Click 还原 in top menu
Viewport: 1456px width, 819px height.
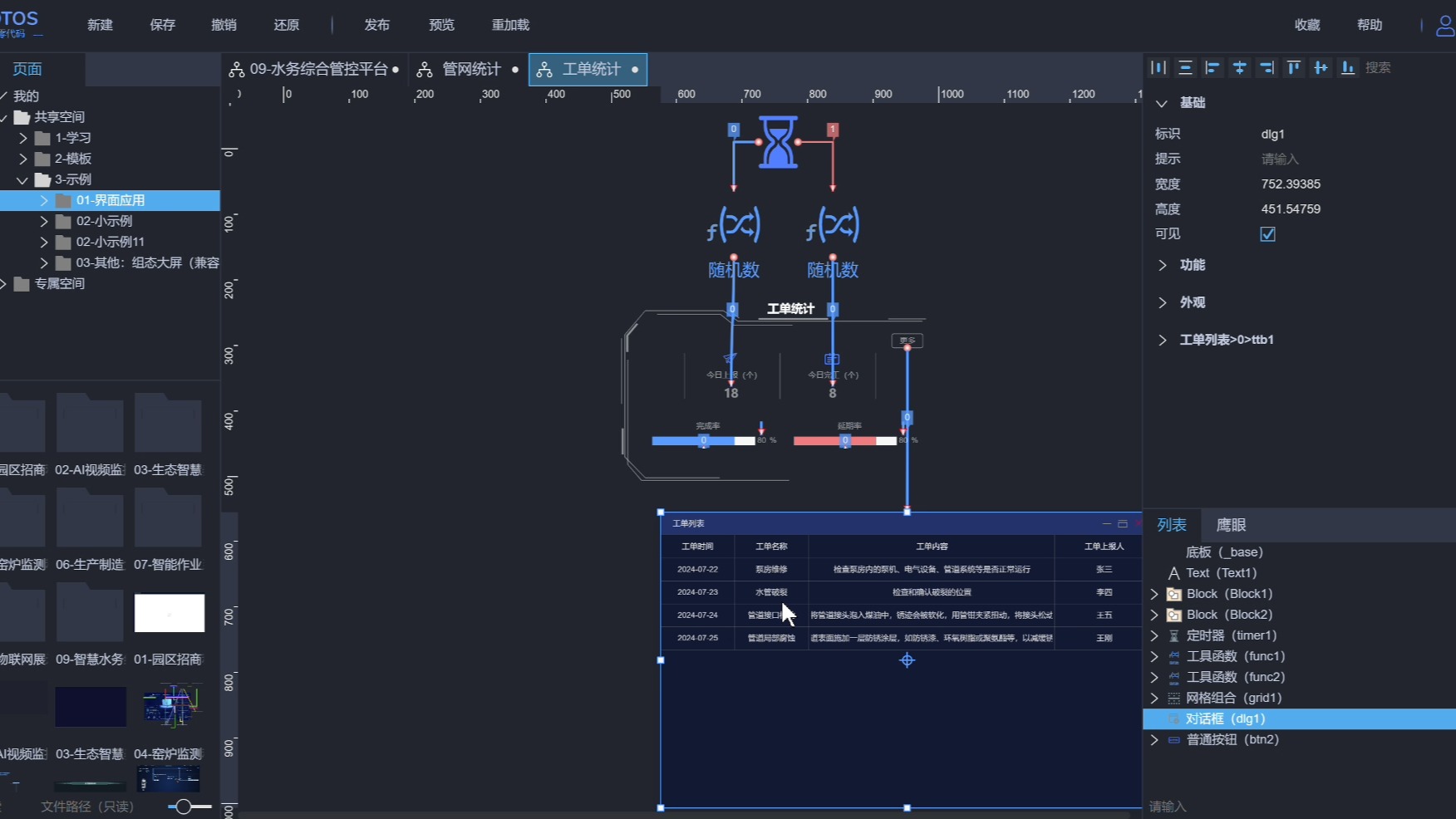coord(287,25)
